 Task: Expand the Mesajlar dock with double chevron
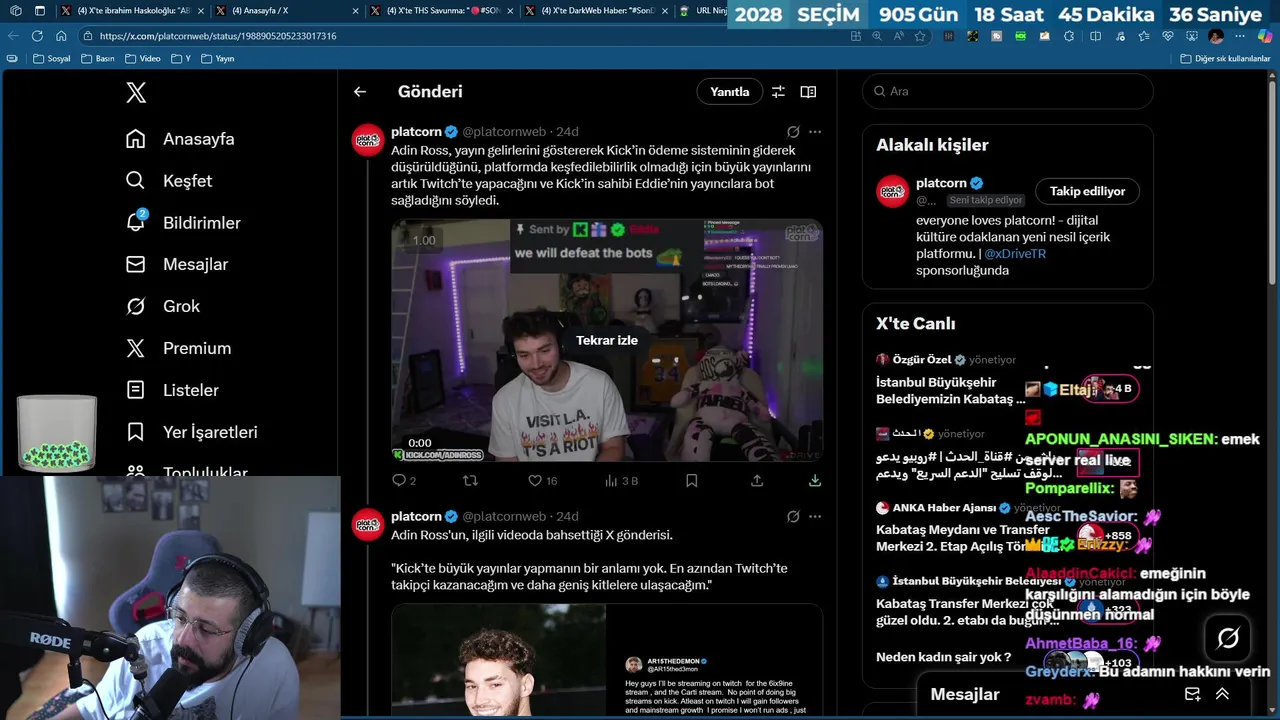coord(1222,694)
